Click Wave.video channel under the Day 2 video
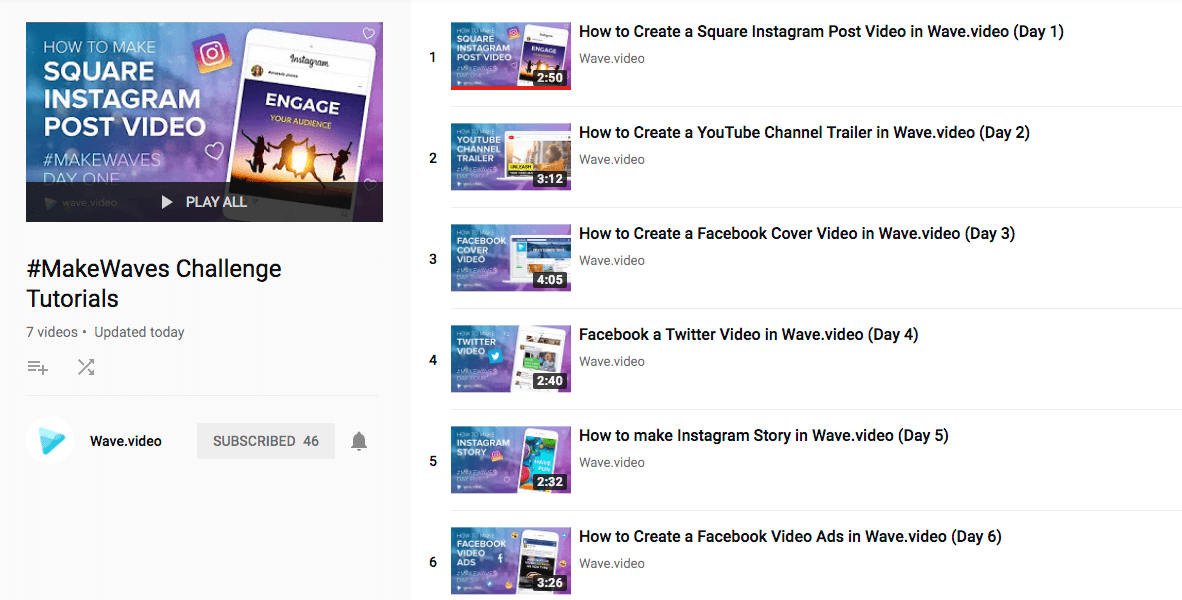Screen dimensions: 1182x600 (x=612, y=159)
